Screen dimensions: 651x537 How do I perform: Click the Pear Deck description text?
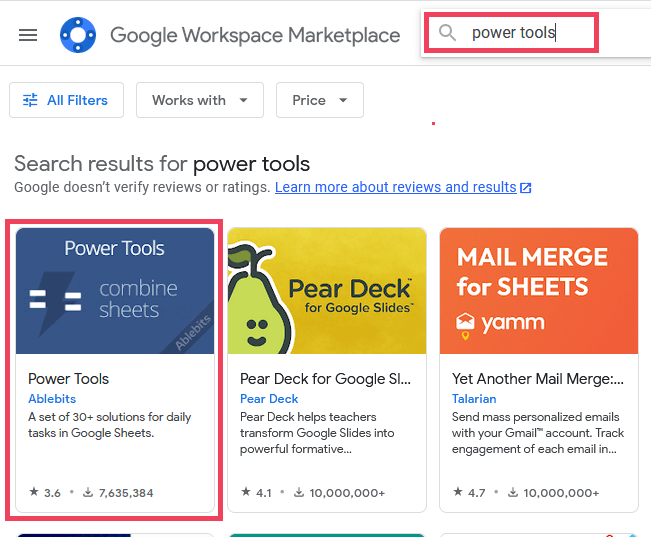(317, 433)
